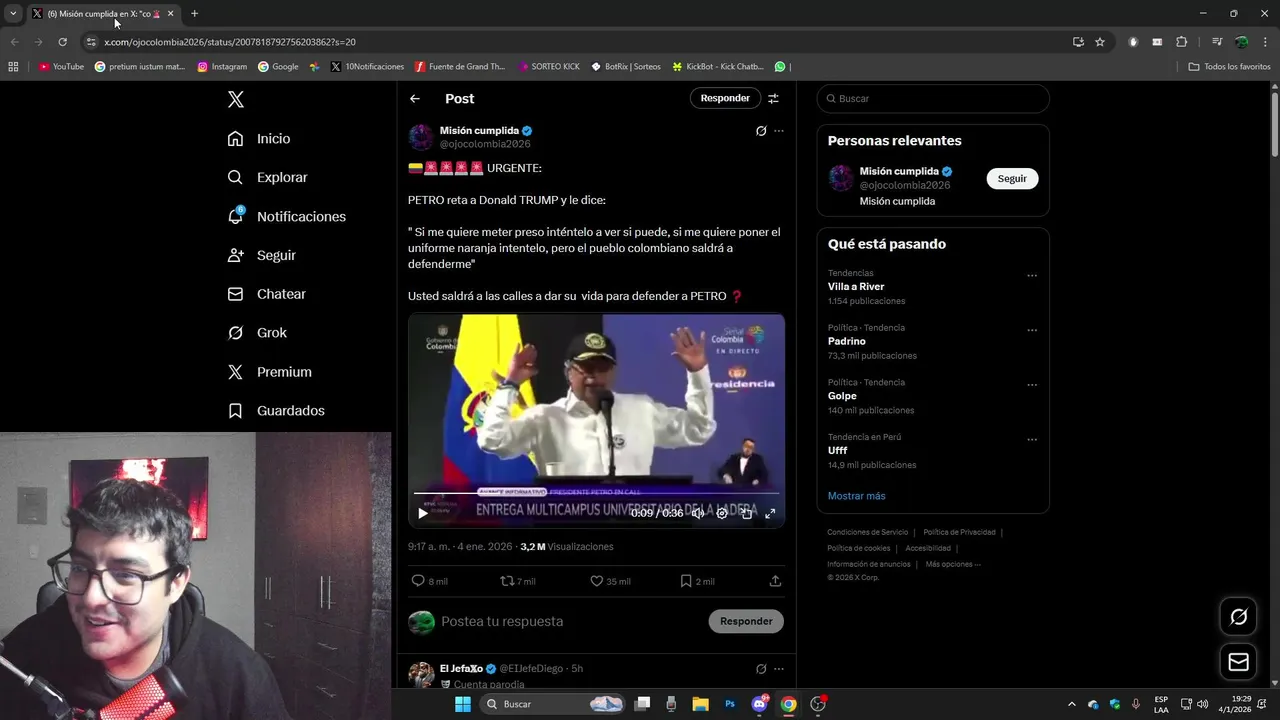Mute the video volume
The height and width of the screenshot is (720, 1280).
point(698,513)
